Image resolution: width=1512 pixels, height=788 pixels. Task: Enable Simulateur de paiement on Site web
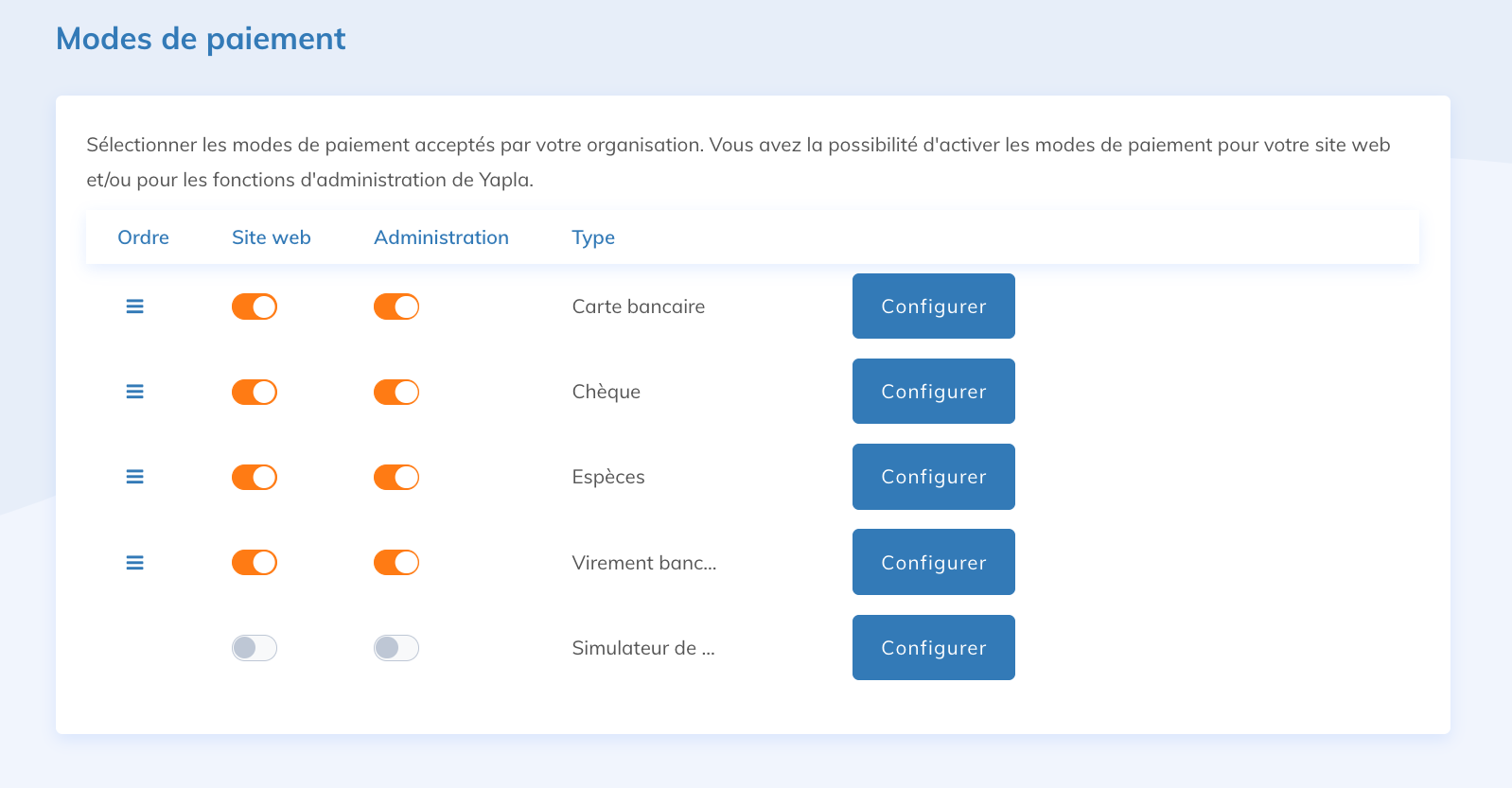coord(255,648)
